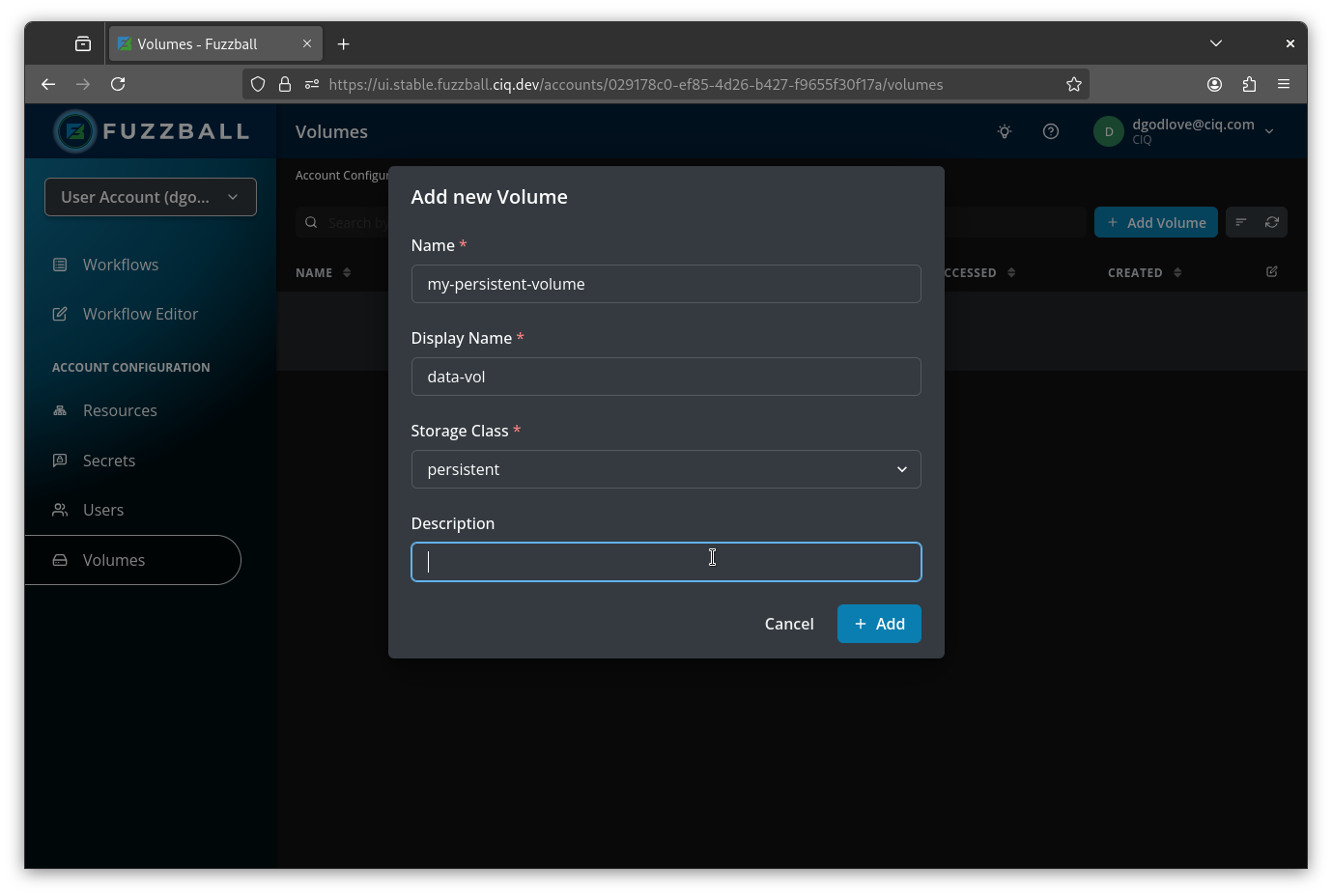The height and width of the screenshot is (896, 1332).
Task: Click the ACCOUNT CONFIGURATION section label
Action: 131,368
